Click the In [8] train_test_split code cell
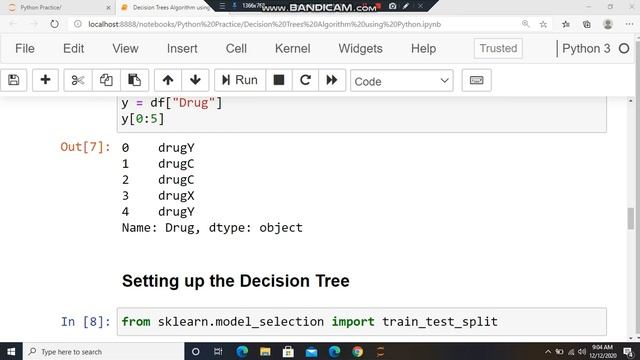 click(x=362, y=322)
